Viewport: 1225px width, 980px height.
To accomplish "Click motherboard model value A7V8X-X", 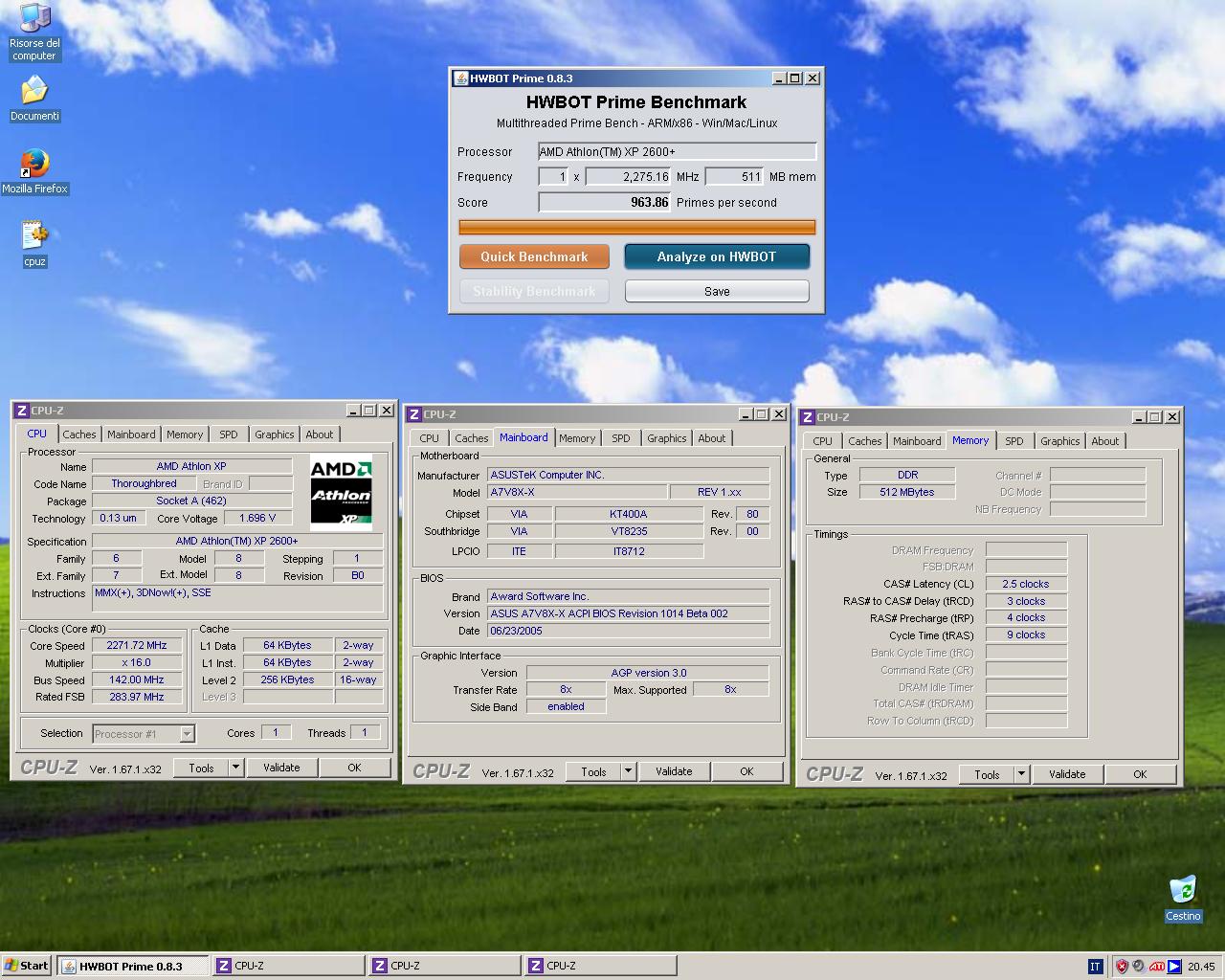I will click(575, 492).
